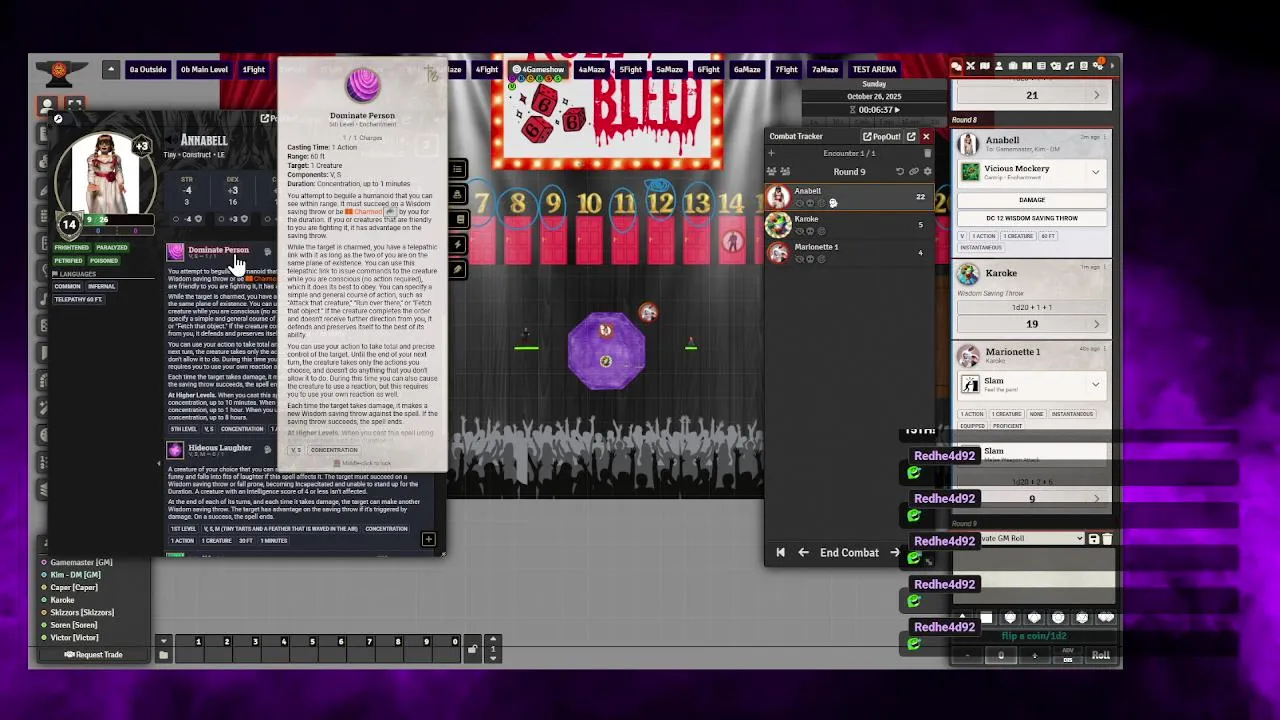Open the Combat Tracker settings gear
The height and width of the screenshot is (720, 1280).
(927, 172)
